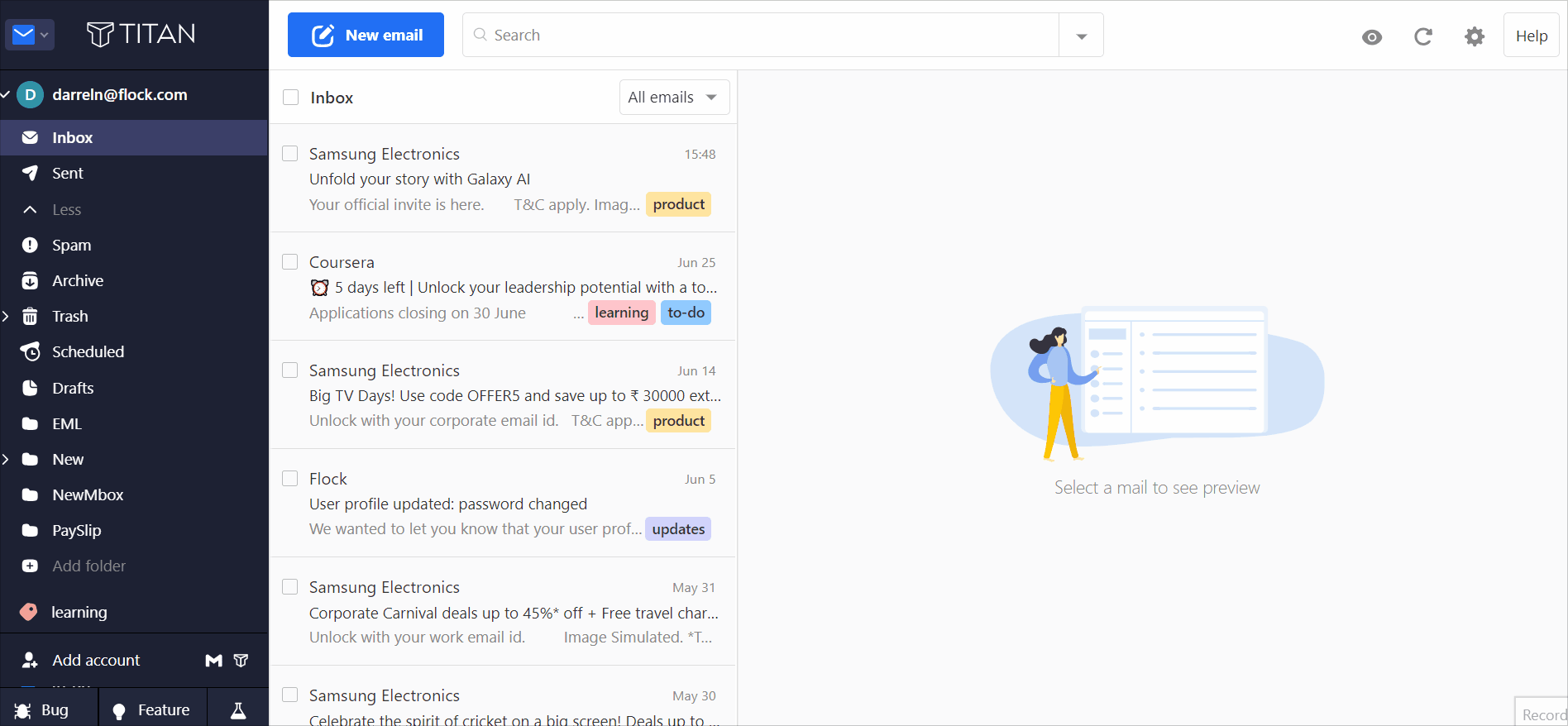
Task: Compose with New email button
Action: point(366,35)
